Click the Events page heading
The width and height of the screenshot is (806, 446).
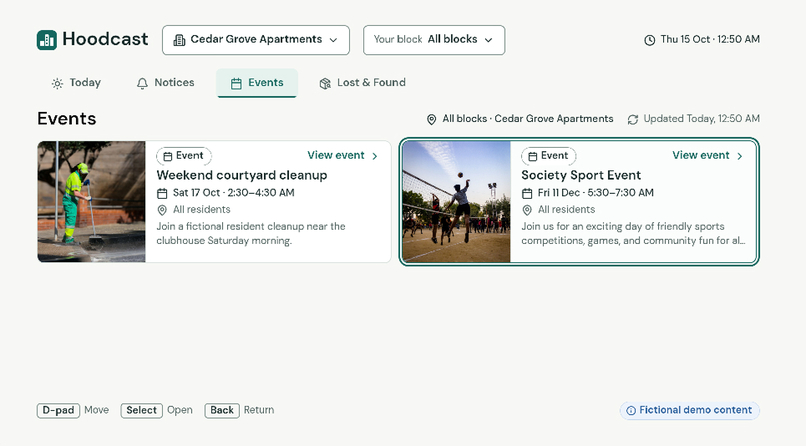tap(66, 119)
